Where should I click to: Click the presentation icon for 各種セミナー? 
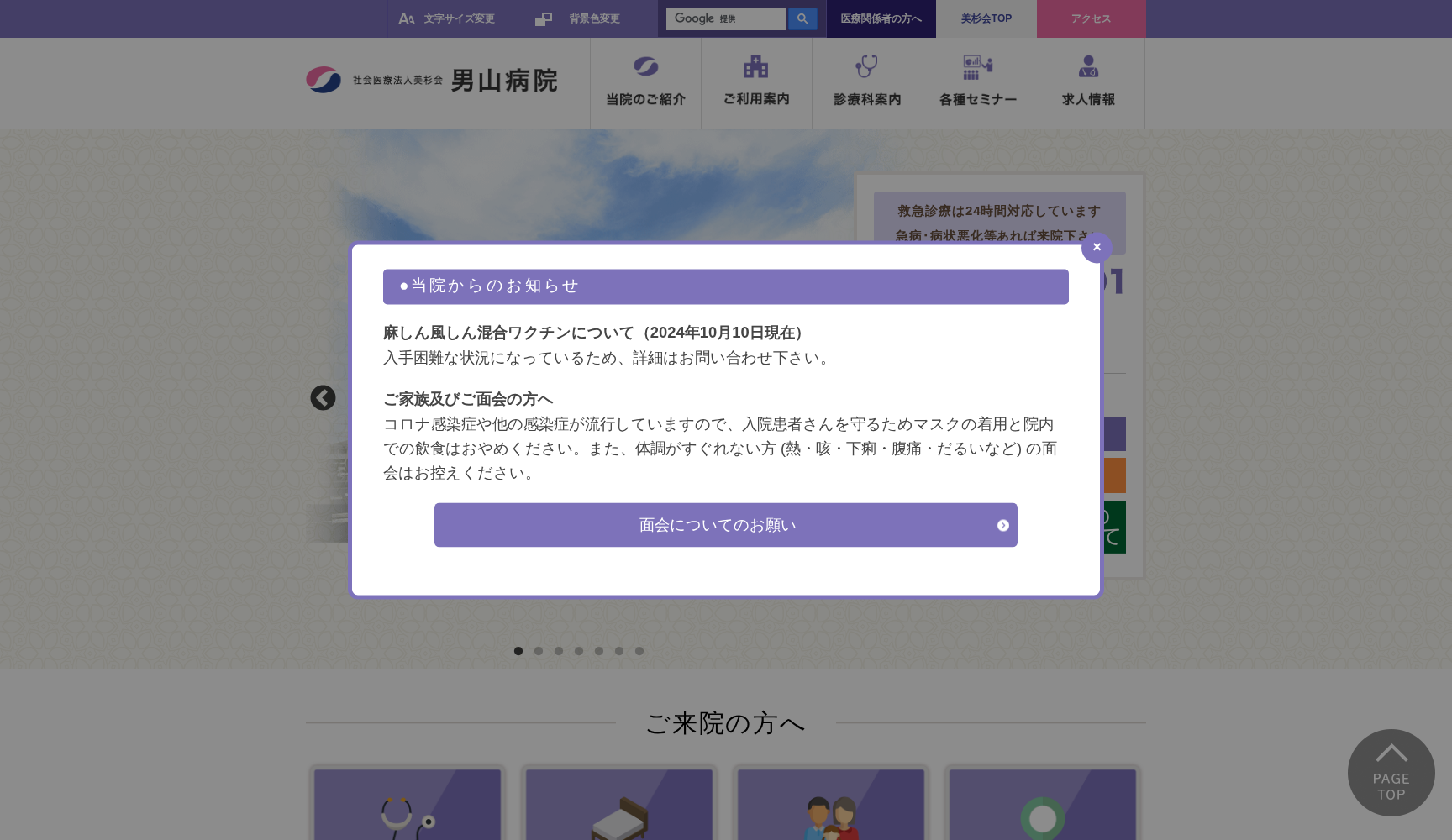(977, 65)
